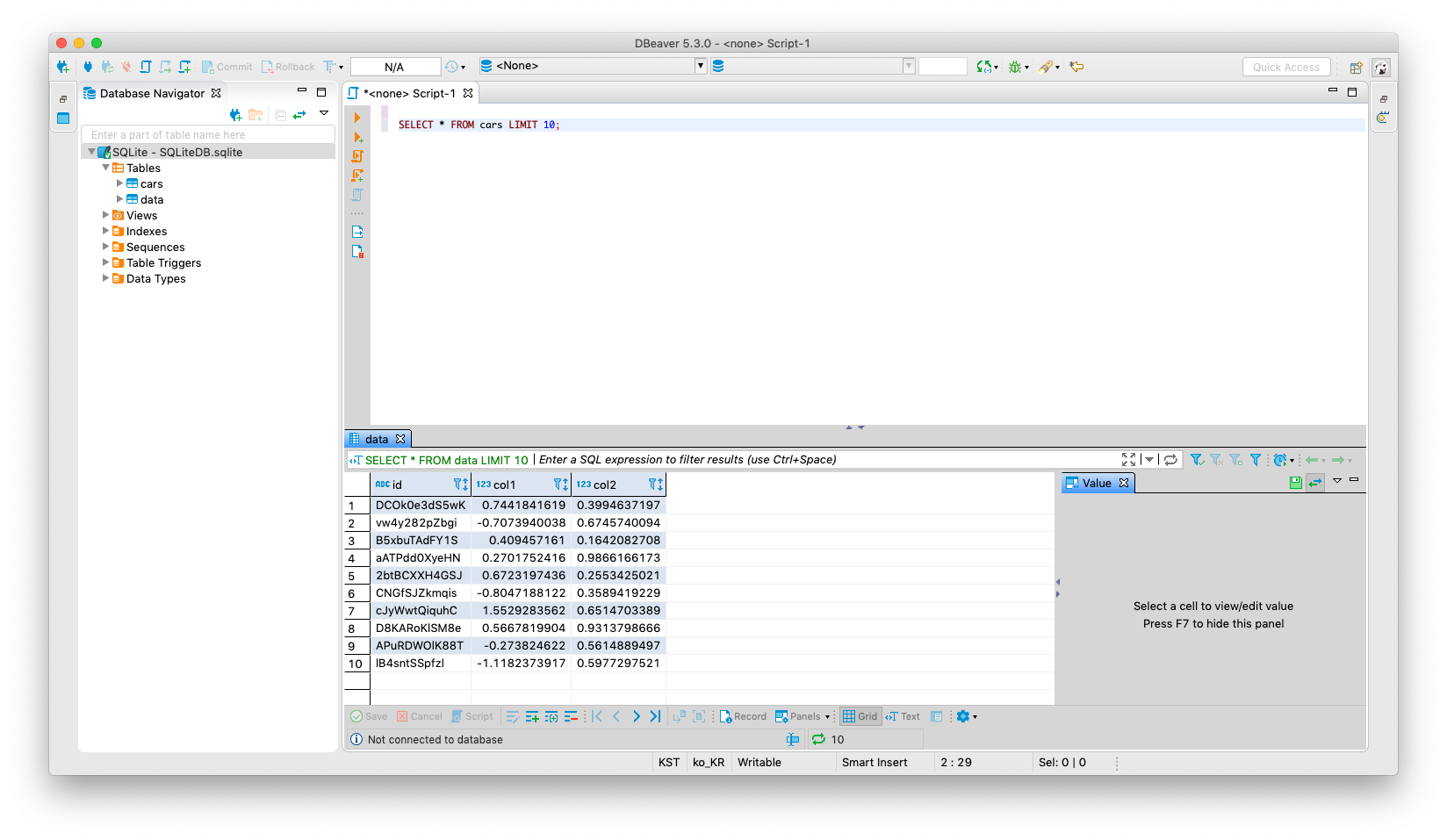Click the debug bug icon in main toolbar
This screenshot has height=840, width=1447.
tap(1015, 67)
